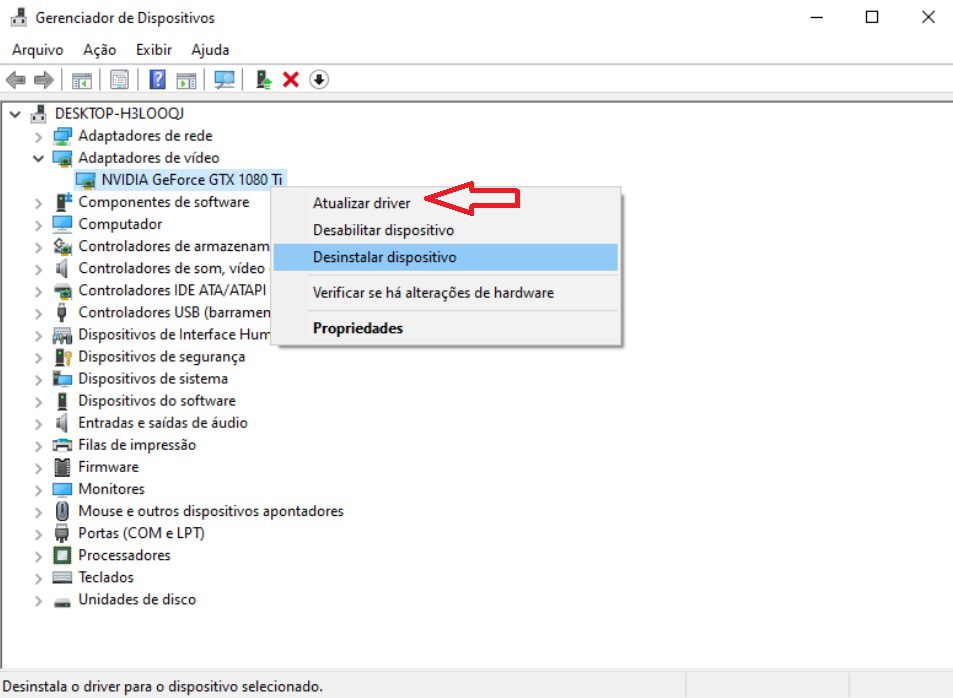Image resolution: width=953 pixels, height=698 pixels.
Task: Click the red X uninstall device toolbar icon
Action: (291, 80)
